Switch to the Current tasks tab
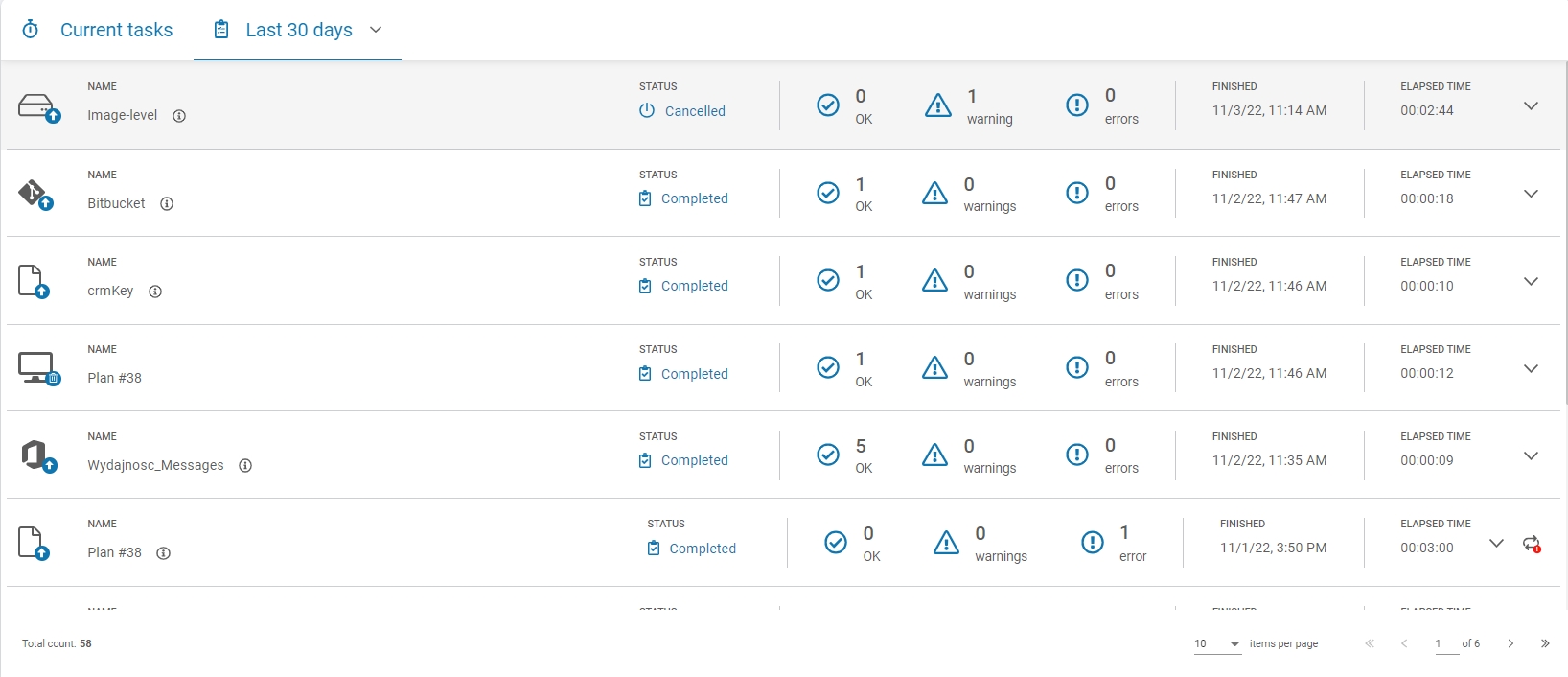Image resolution: width=1568 pixels, height=677 pixels. tap(98, 30)
